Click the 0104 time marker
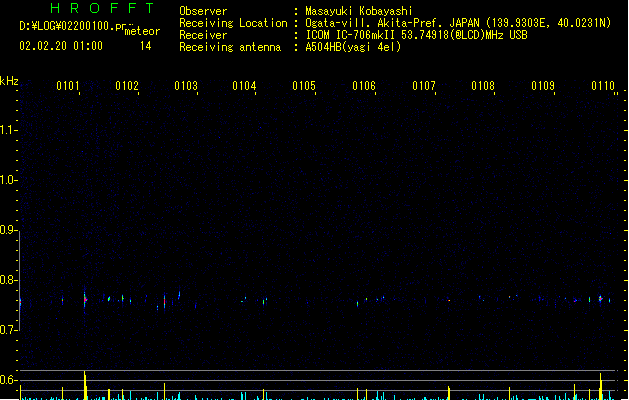This screenshot has width=629, height=400. pos(244,86)
